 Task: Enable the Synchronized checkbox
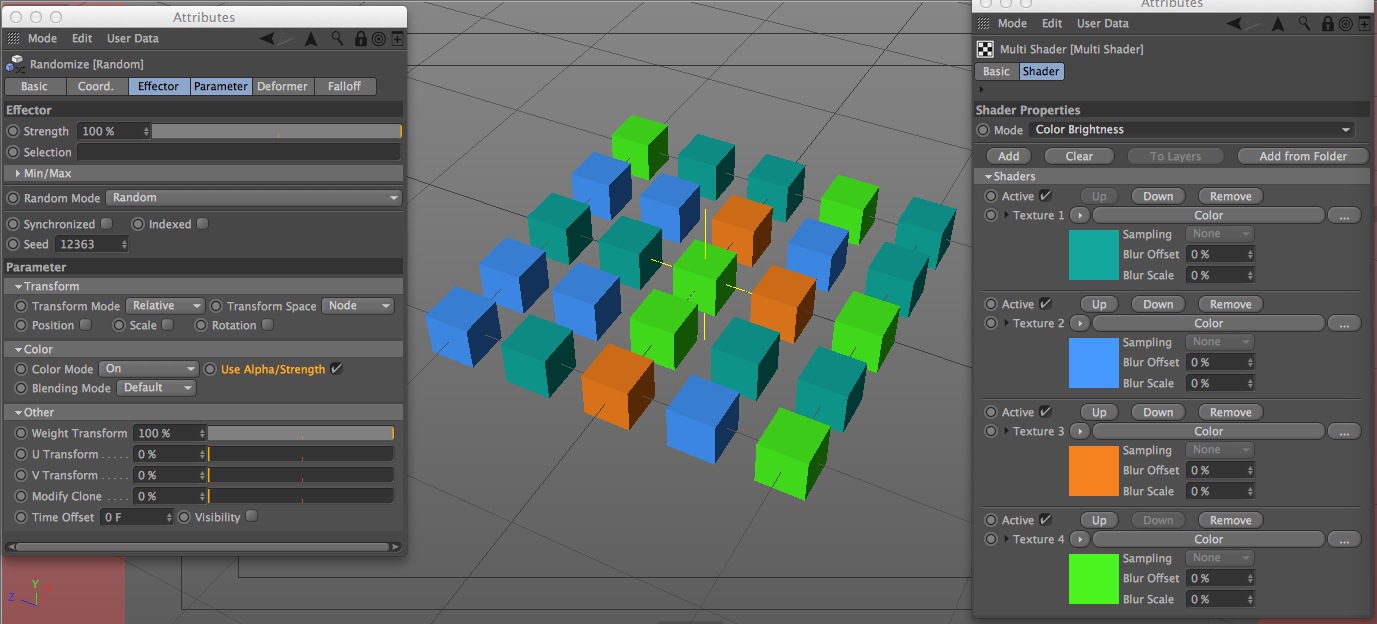coord(106,224)
